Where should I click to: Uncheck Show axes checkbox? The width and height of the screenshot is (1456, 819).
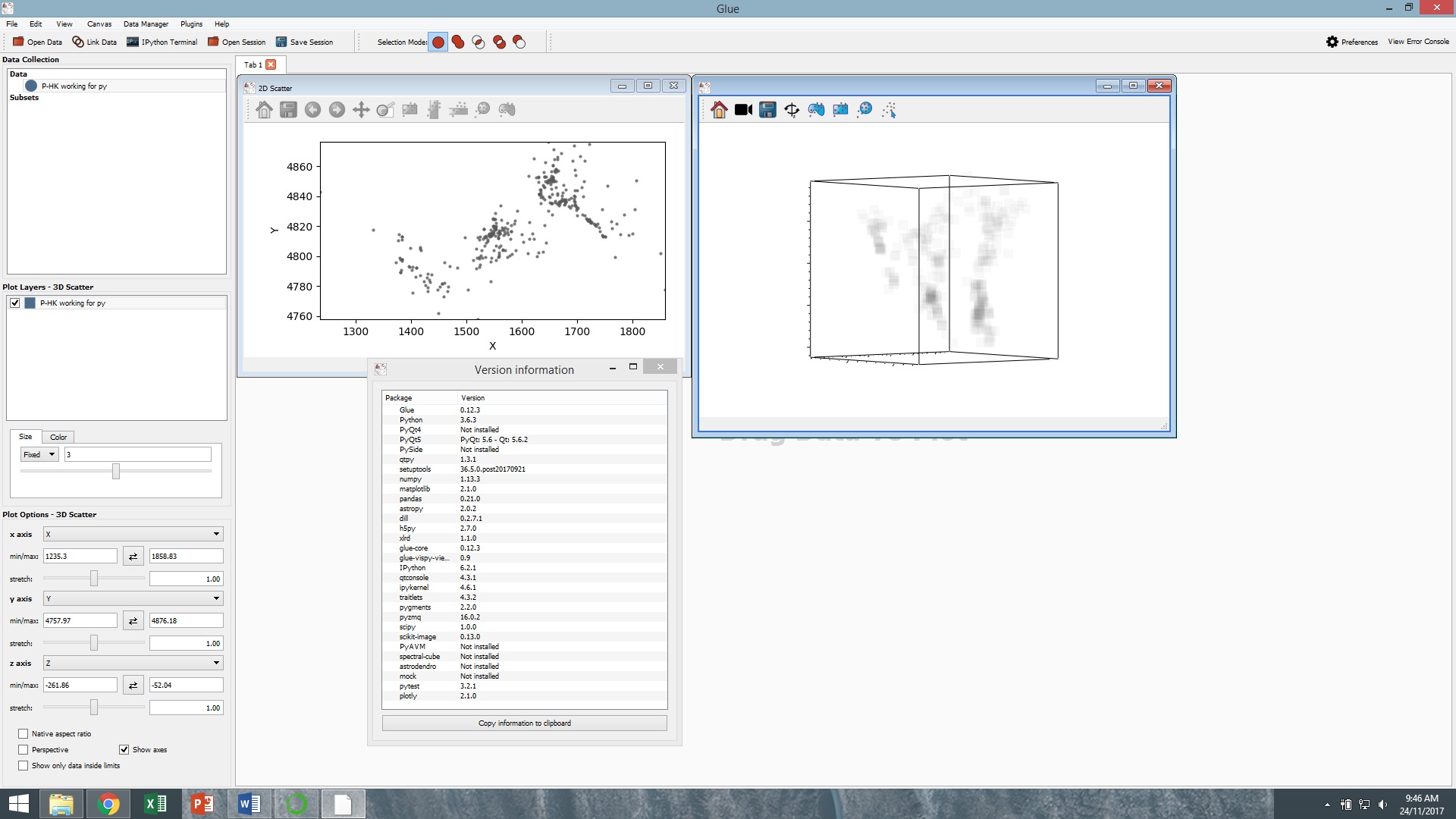click(124, 749)
